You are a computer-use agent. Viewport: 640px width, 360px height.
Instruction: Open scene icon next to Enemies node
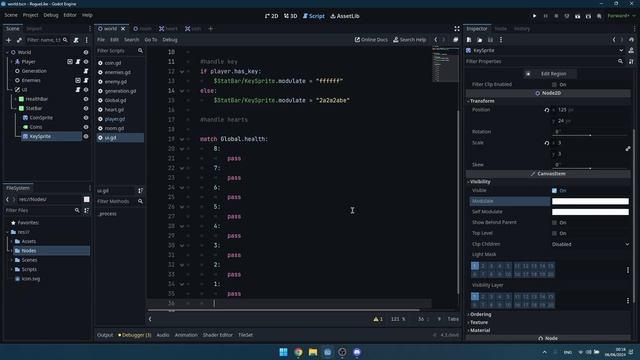click(78, 80)
